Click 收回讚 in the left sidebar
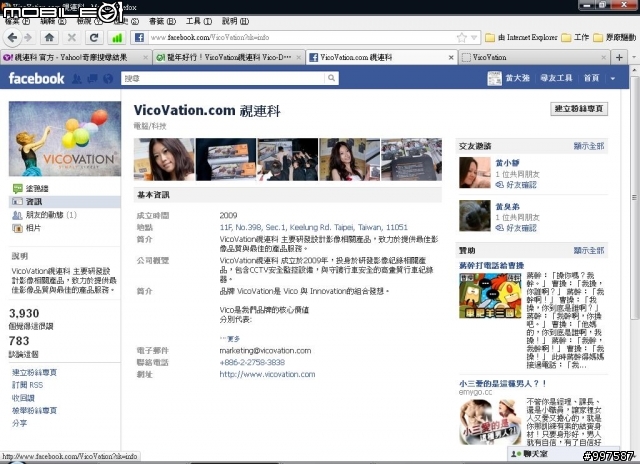Viewport: 640px width, 464px height. (23, 397)
